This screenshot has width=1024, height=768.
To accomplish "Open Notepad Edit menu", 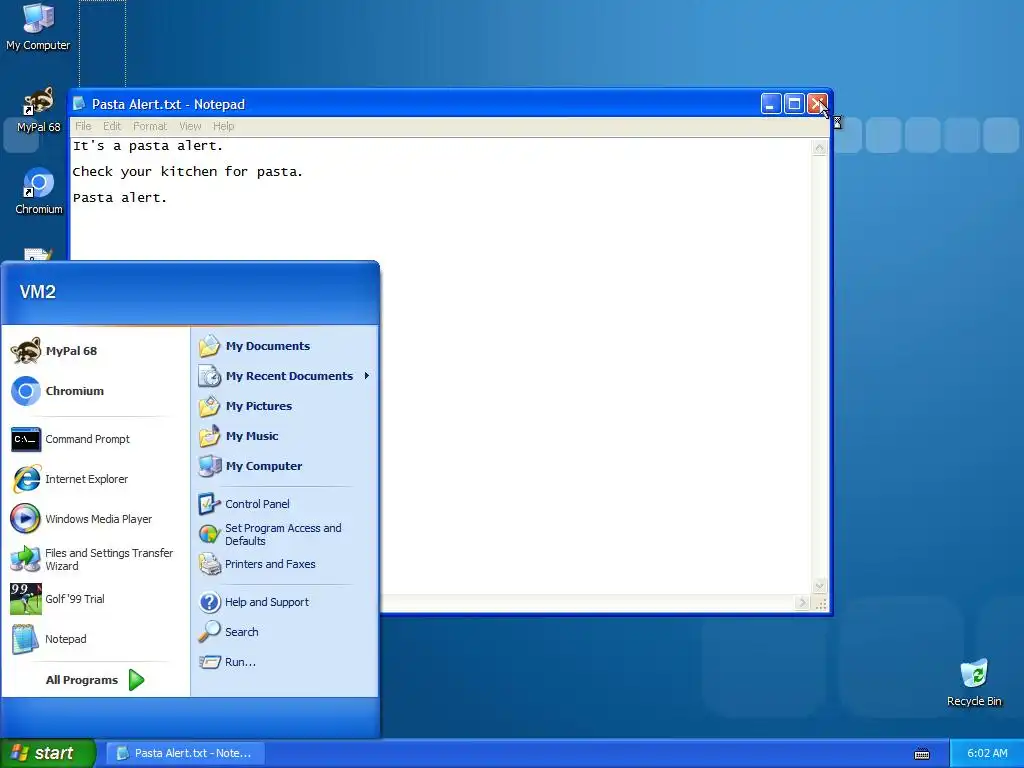I will point(112,127).
